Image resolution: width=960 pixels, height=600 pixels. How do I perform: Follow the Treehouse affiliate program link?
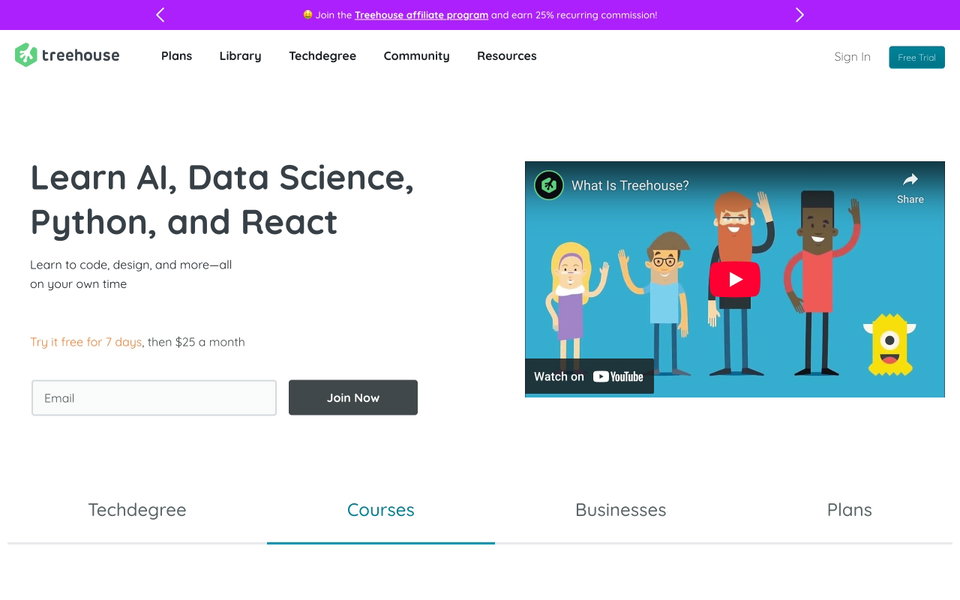coord(421,15)
